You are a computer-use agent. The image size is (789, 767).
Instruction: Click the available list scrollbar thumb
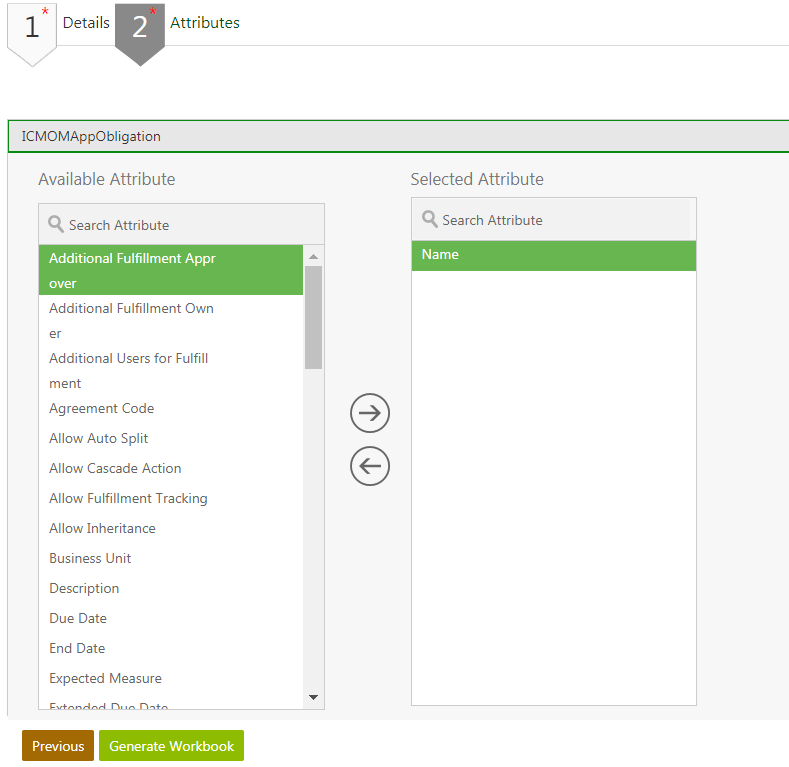click(x=313, y=316)
